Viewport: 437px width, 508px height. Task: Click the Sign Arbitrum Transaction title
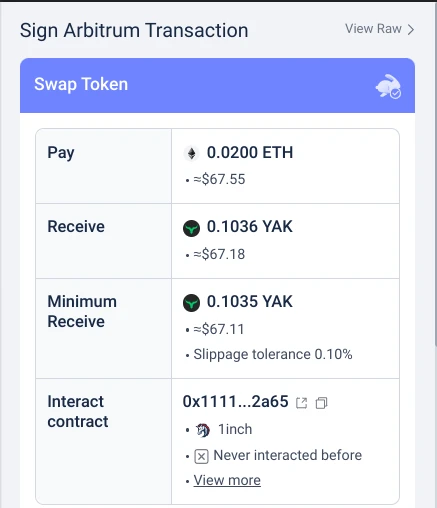[x=134, y=31]
